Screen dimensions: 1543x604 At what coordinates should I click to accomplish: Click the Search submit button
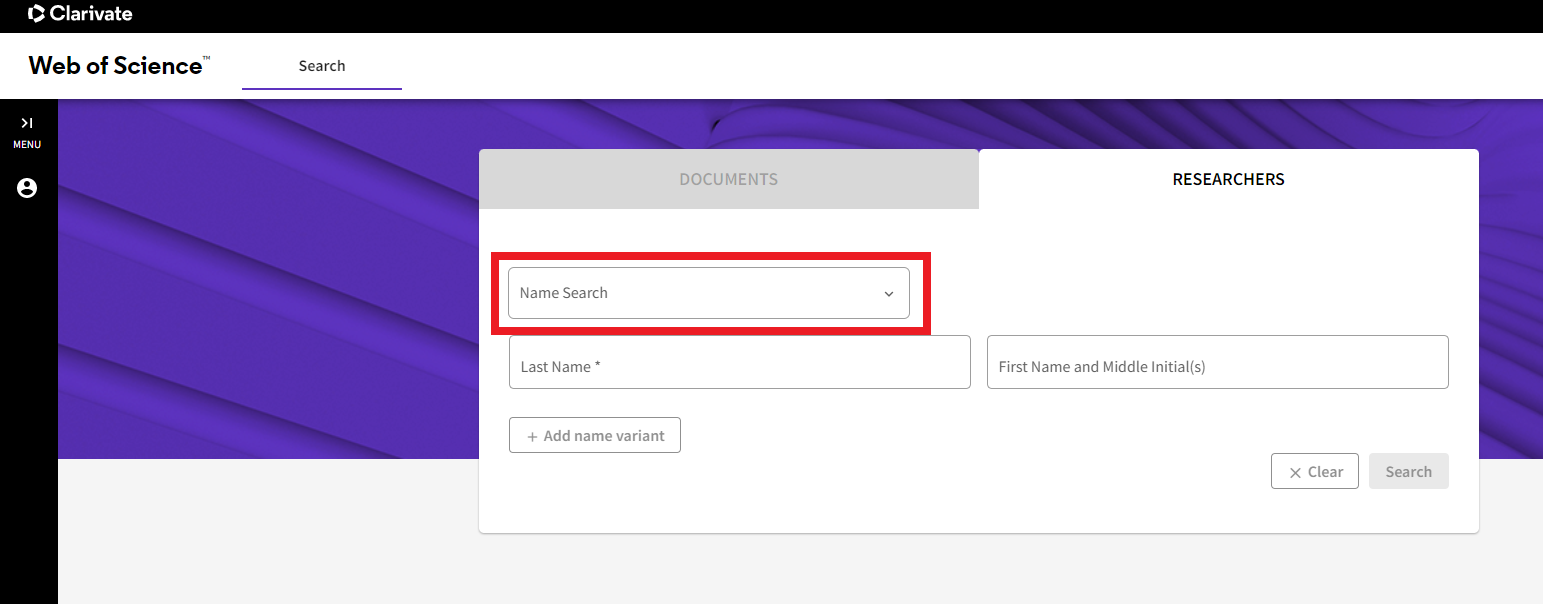tap(1409, 472)
